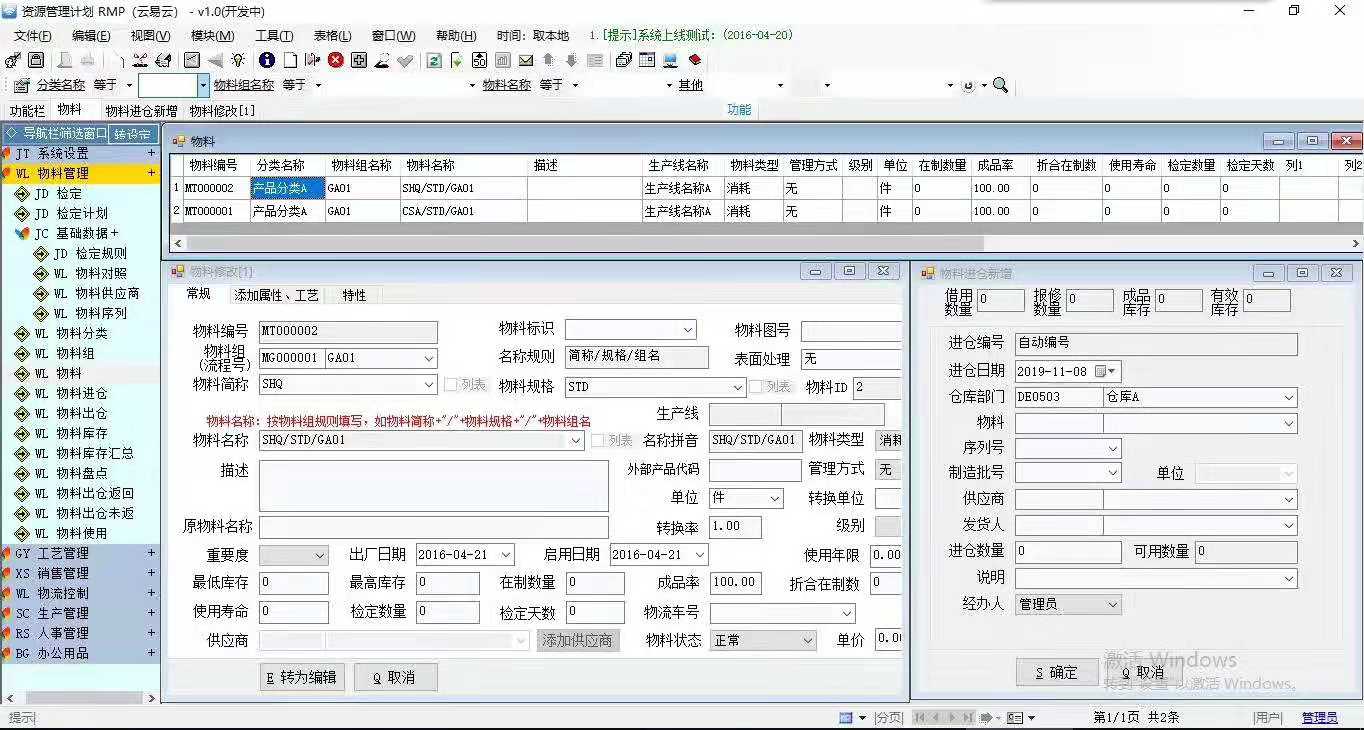Image resolution: width=1364 pixels, height=730 pixels.
Task: Expand the 经办人 dropdown showing 管理员
Action: point(1112,604)
